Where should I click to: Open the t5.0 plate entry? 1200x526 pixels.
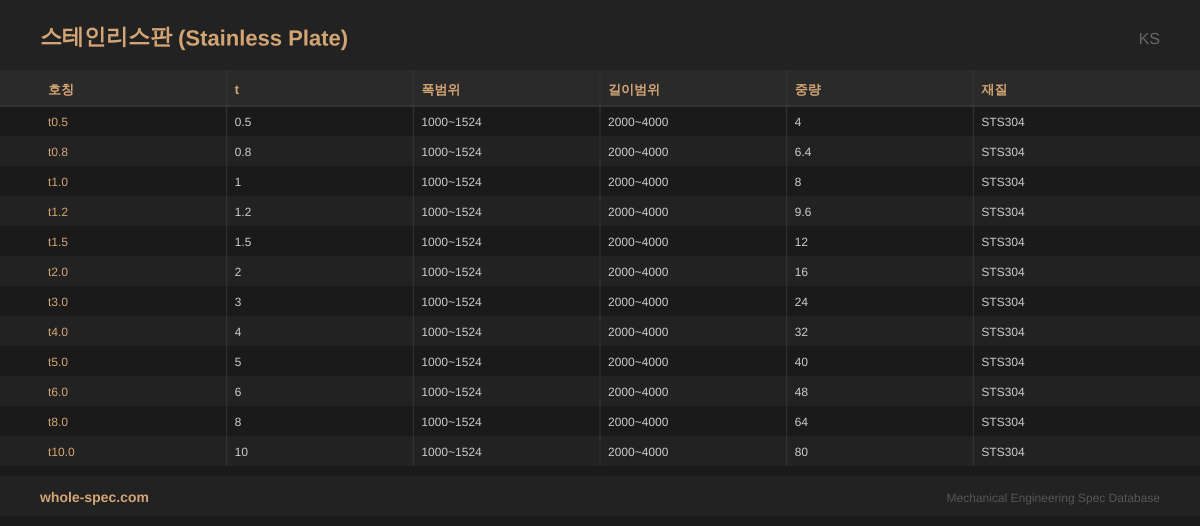(x=58, y=362)
